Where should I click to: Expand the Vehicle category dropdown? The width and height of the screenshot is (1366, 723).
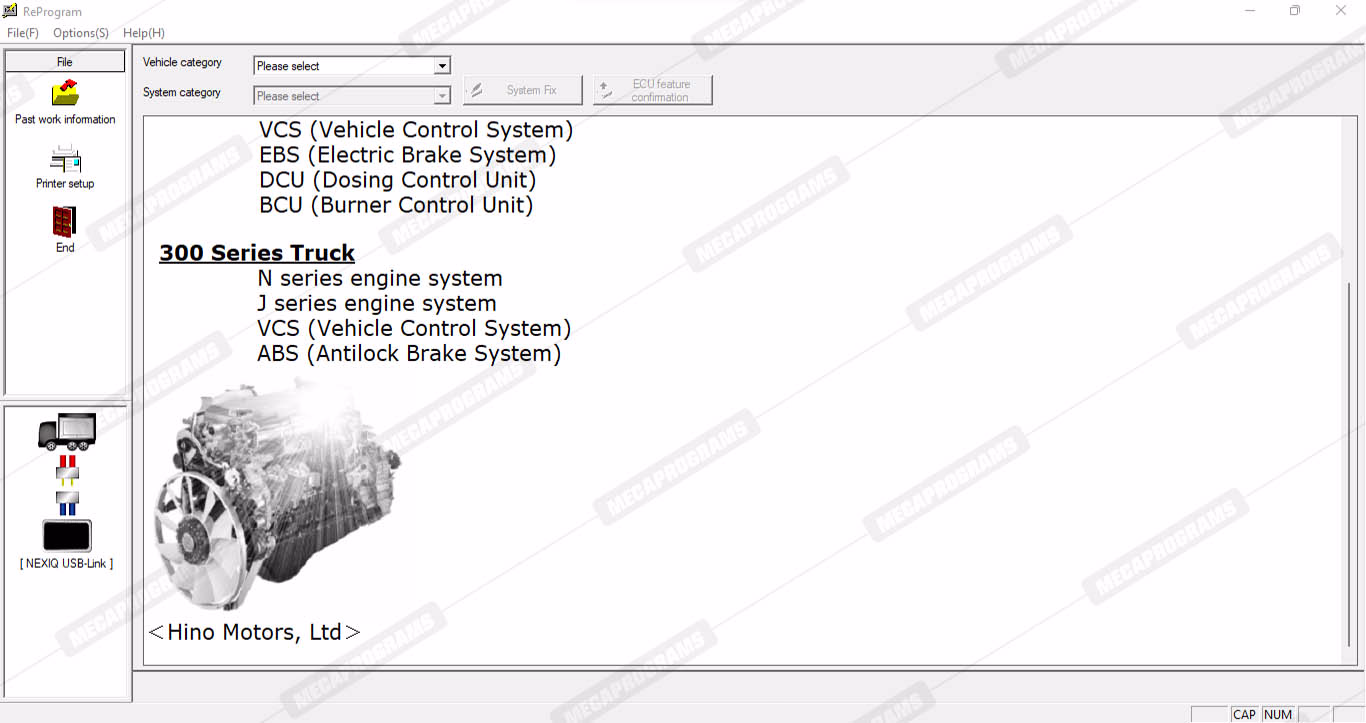tap(442, 66)
